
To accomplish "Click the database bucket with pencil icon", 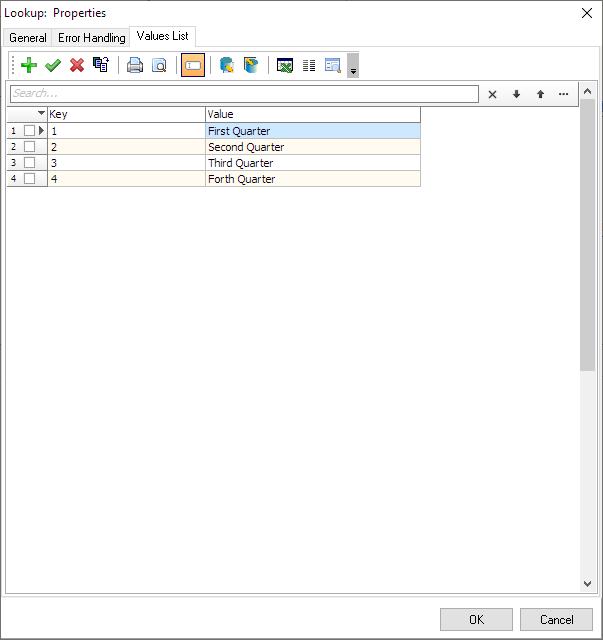I will [x=251, y=65].
